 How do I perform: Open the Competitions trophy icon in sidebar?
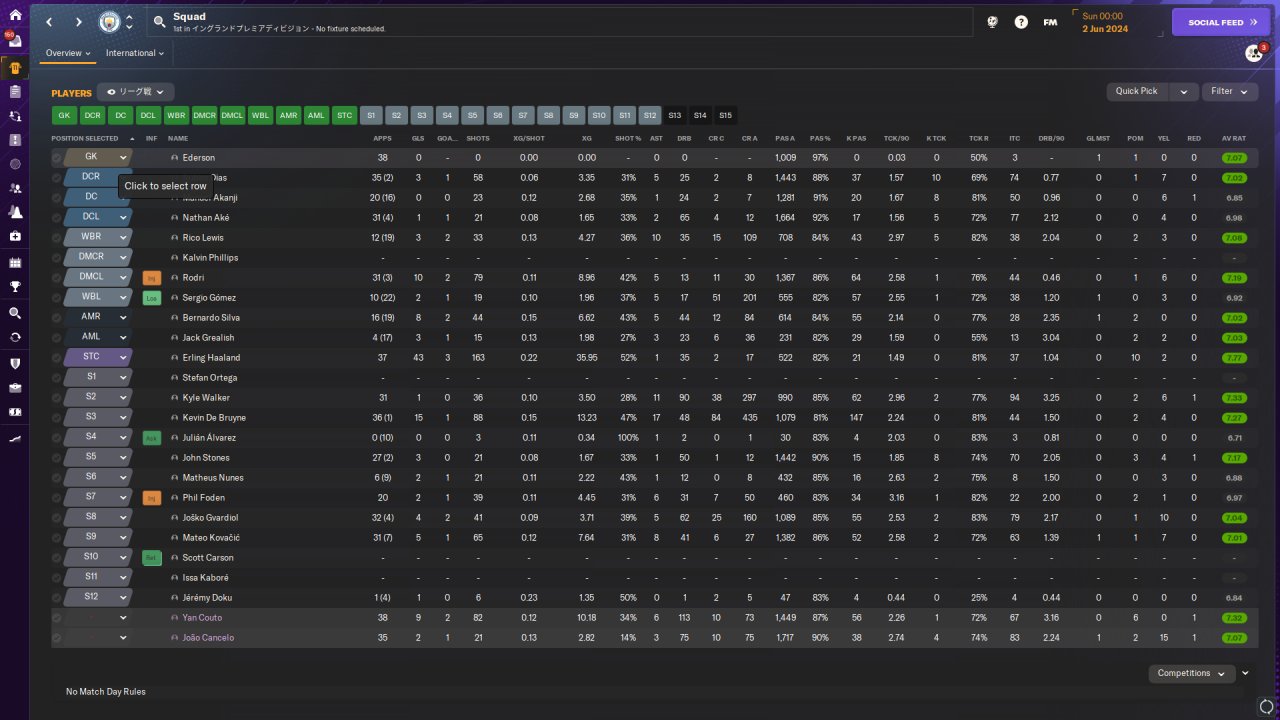(x=15, y=287)
